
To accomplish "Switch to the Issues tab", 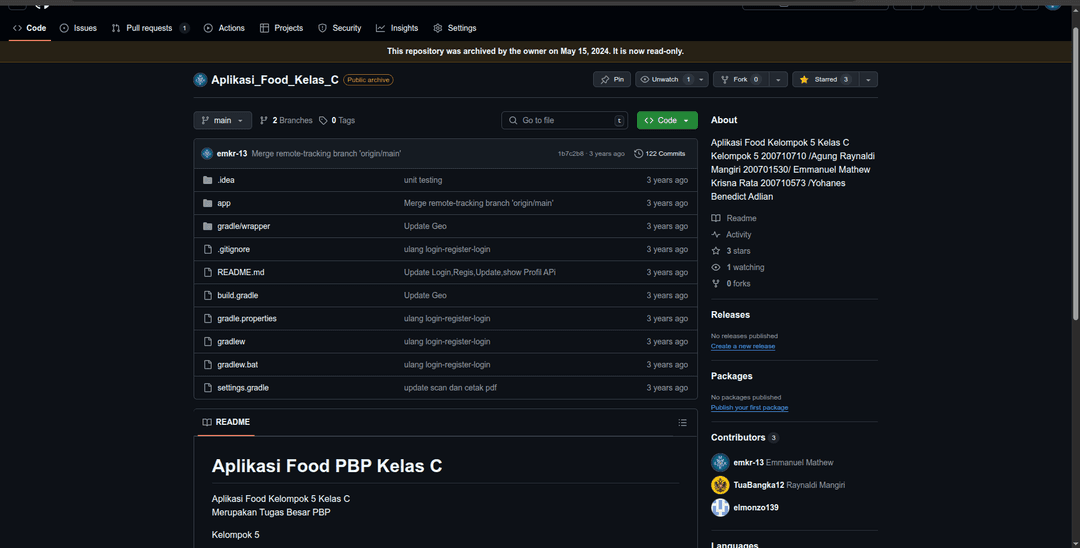I will click(78, 28).
